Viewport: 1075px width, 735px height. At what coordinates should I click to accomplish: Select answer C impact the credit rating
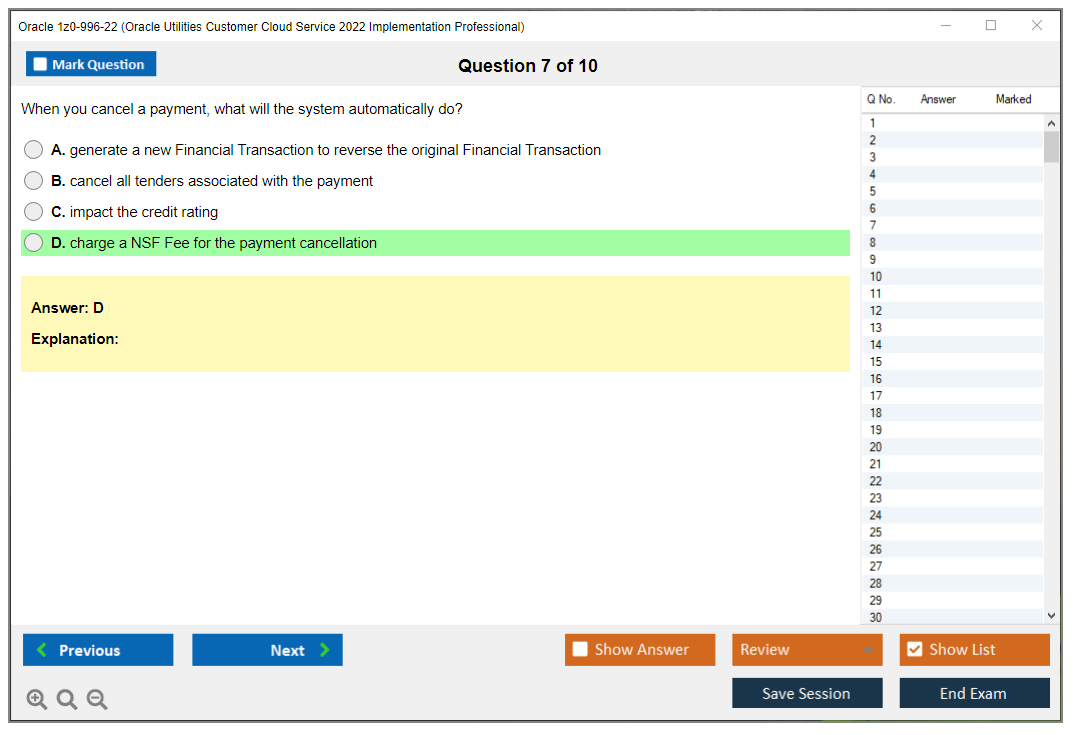33,211
